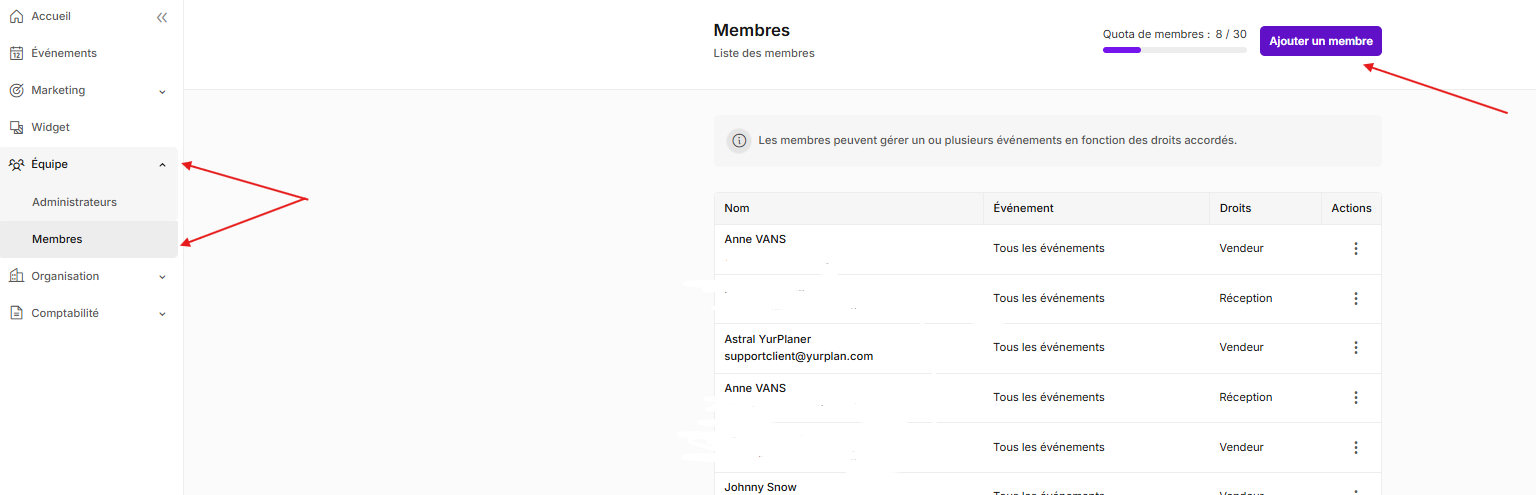Click the Ajouter un membre button
The width and height of the screenshot is (1536, 495).
1320,41
